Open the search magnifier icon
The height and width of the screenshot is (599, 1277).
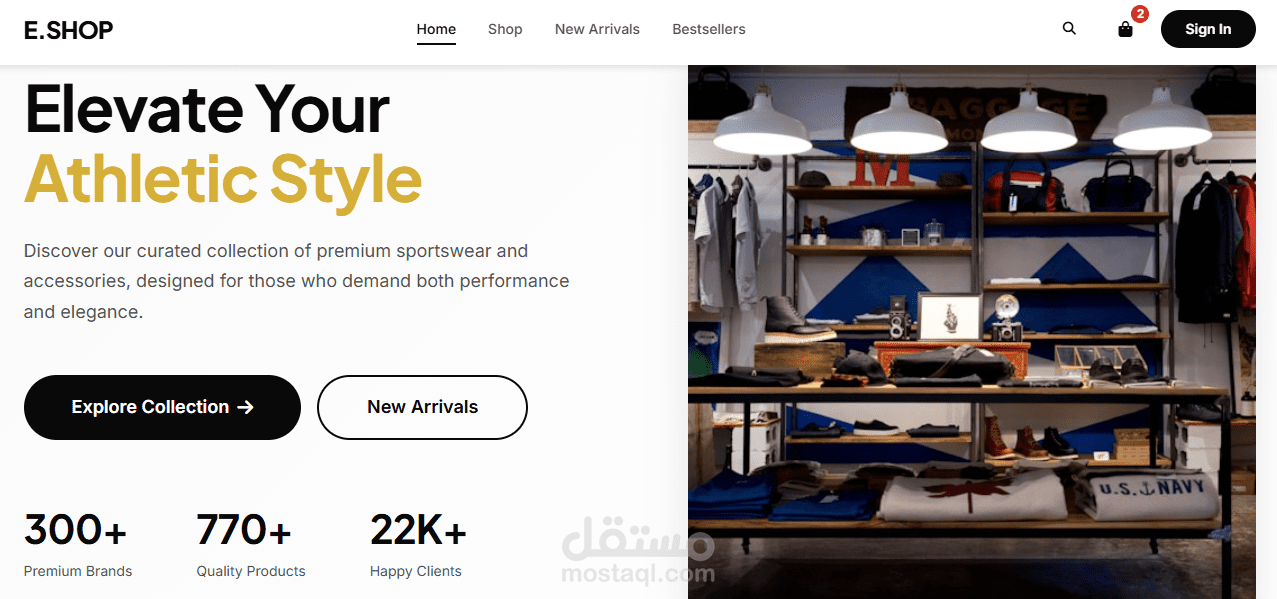click(1069, 29)
